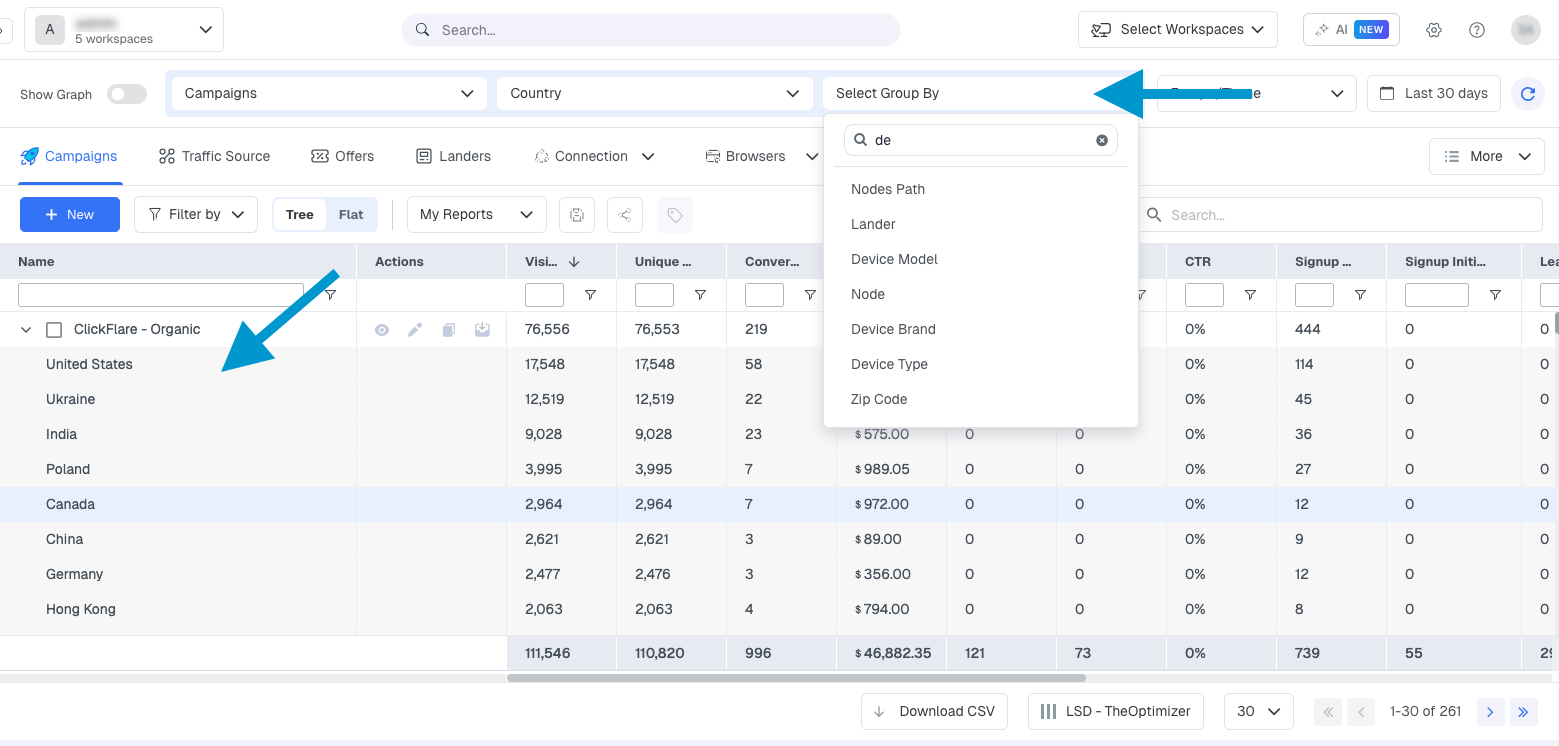The height and width of the screenshot is (746, 1559).
Task: Click the Download CSV button
Action: pyautogui.click(x=934, y=712)
